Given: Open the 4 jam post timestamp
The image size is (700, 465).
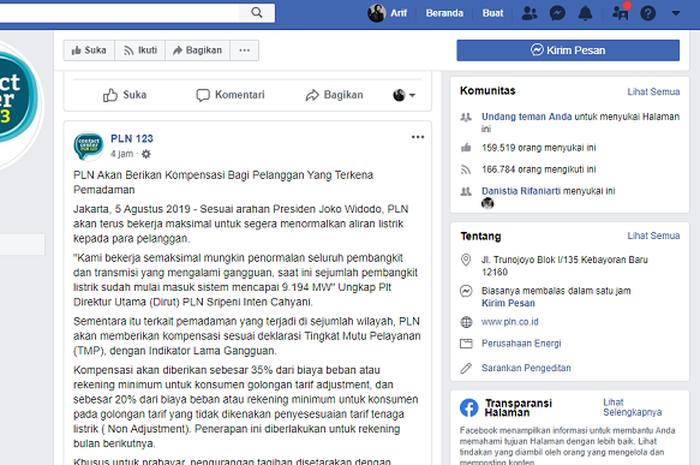Looking at the screenshot, I should 122,154.
